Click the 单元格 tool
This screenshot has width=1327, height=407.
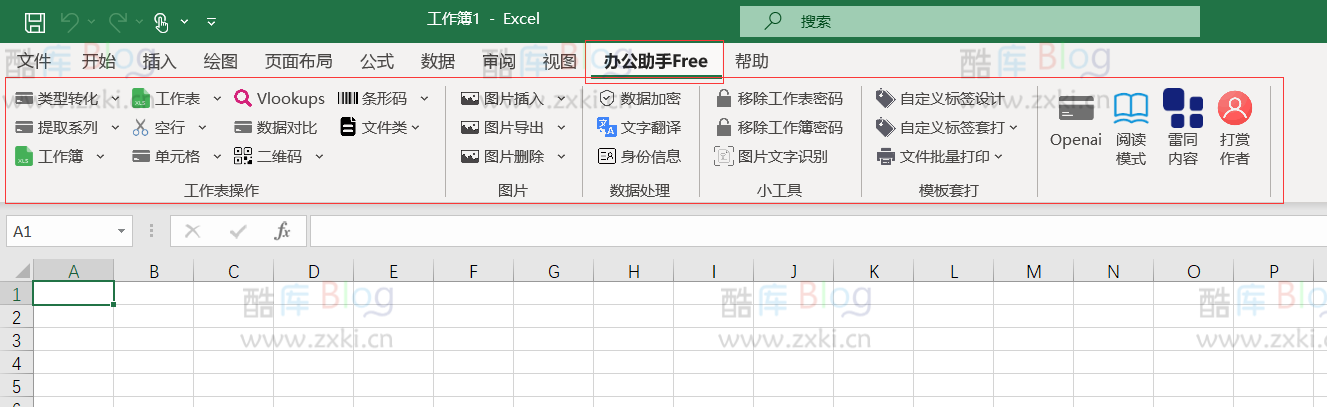[x=165, y=156]
